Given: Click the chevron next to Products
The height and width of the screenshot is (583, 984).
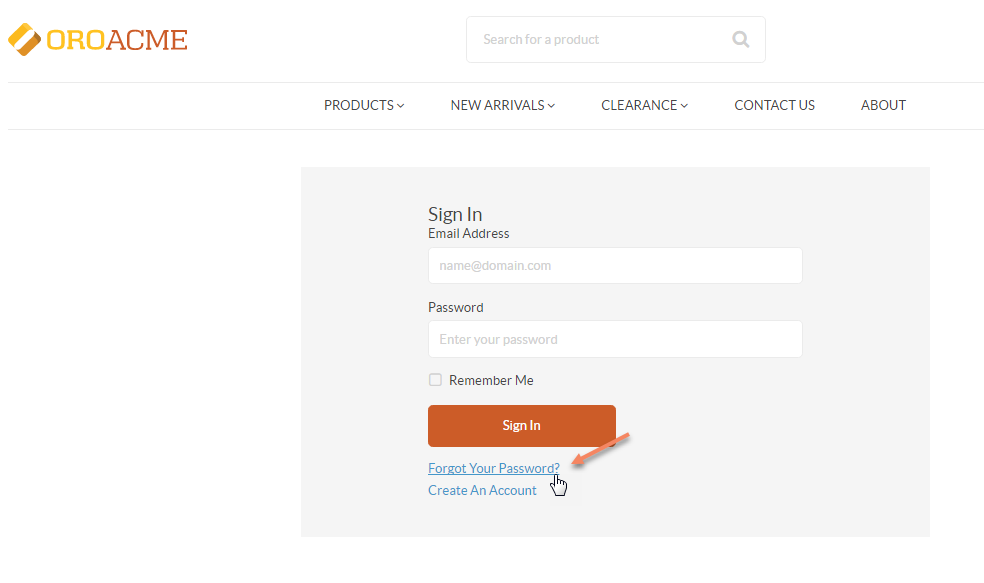Looking at the screenshot, I should (x=400, y=106).
